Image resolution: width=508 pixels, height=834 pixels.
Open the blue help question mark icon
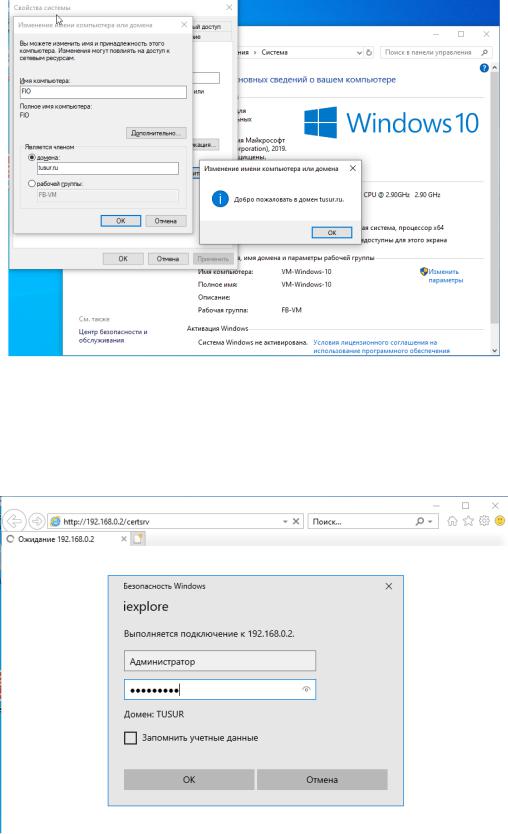pyautogui.click(x=484, y=68)
